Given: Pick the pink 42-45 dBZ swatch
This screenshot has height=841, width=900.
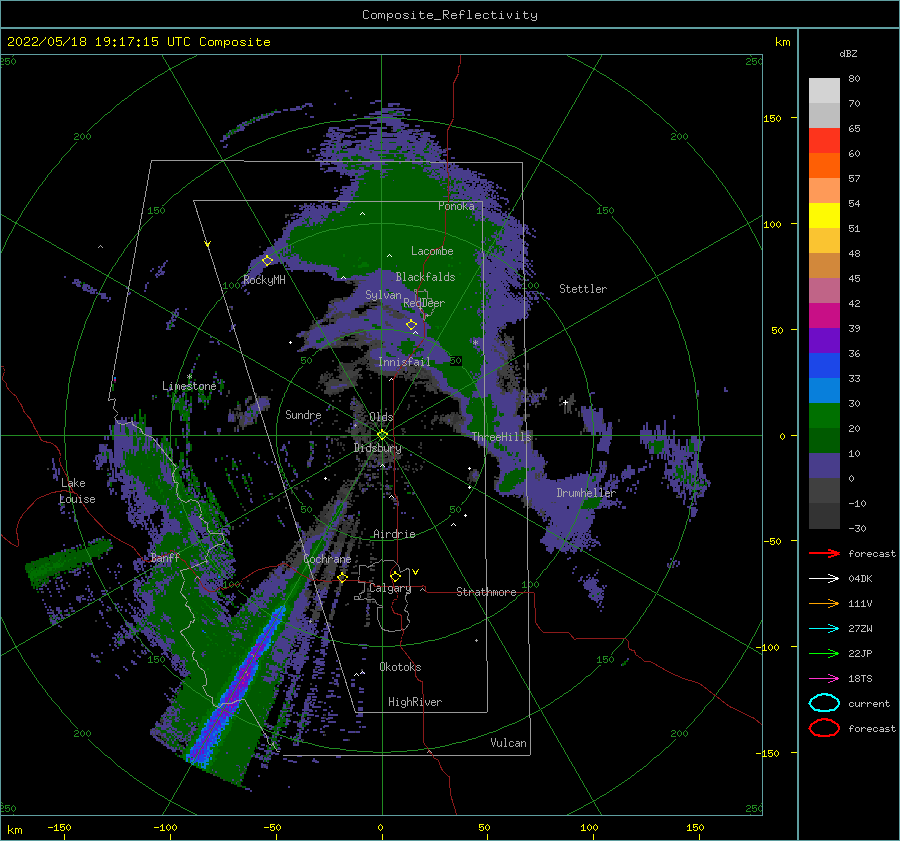Looking at the screenshot, I should pyautogui.click(x=824, y=291).
